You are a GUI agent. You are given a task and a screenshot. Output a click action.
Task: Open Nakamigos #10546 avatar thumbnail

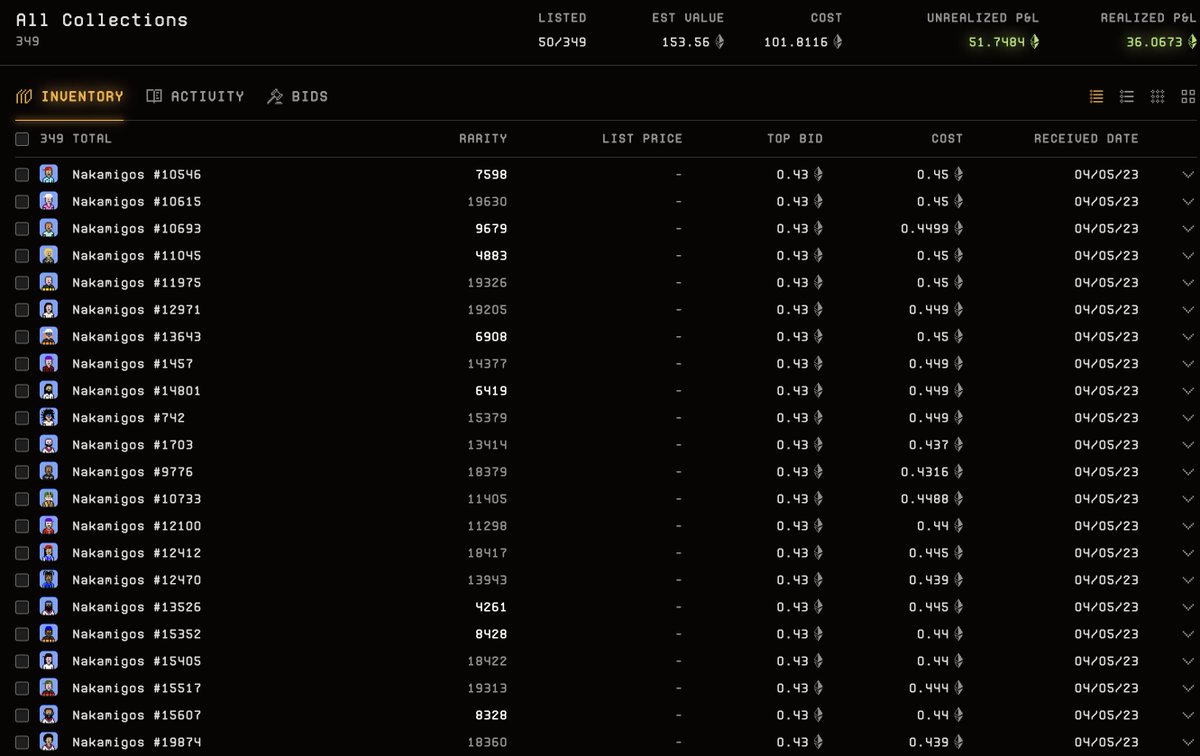click(48, 174)
